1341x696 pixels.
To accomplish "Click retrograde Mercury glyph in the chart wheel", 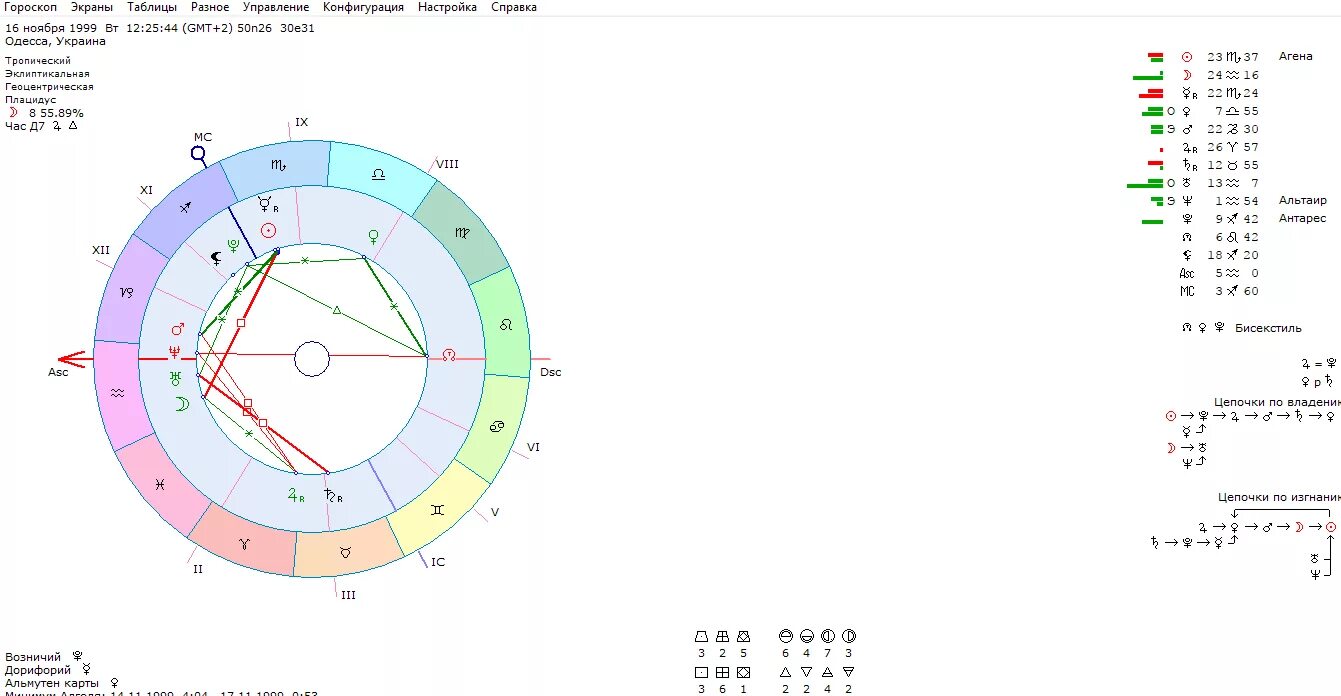I will coord(267,204).
